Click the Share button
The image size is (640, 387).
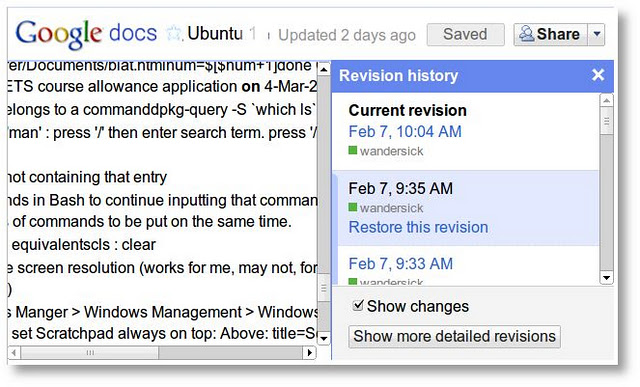point(550,34)
